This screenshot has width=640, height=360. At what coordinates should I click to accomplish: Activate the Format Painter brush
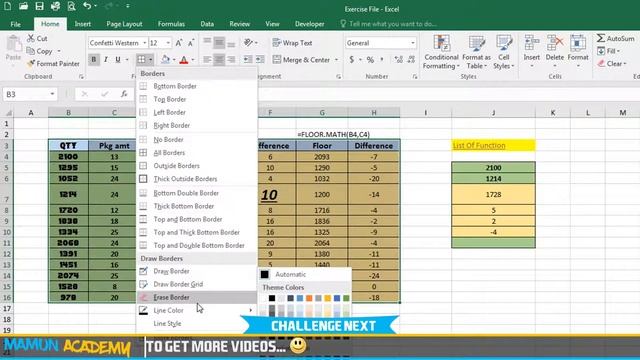point(31,64)
